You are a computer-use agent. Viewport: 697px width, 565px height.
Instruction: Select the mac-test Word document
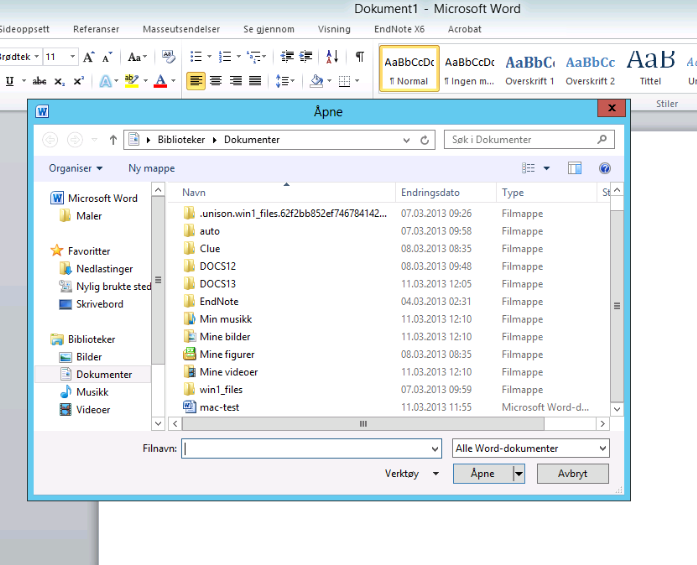click(x=211, y=407)
